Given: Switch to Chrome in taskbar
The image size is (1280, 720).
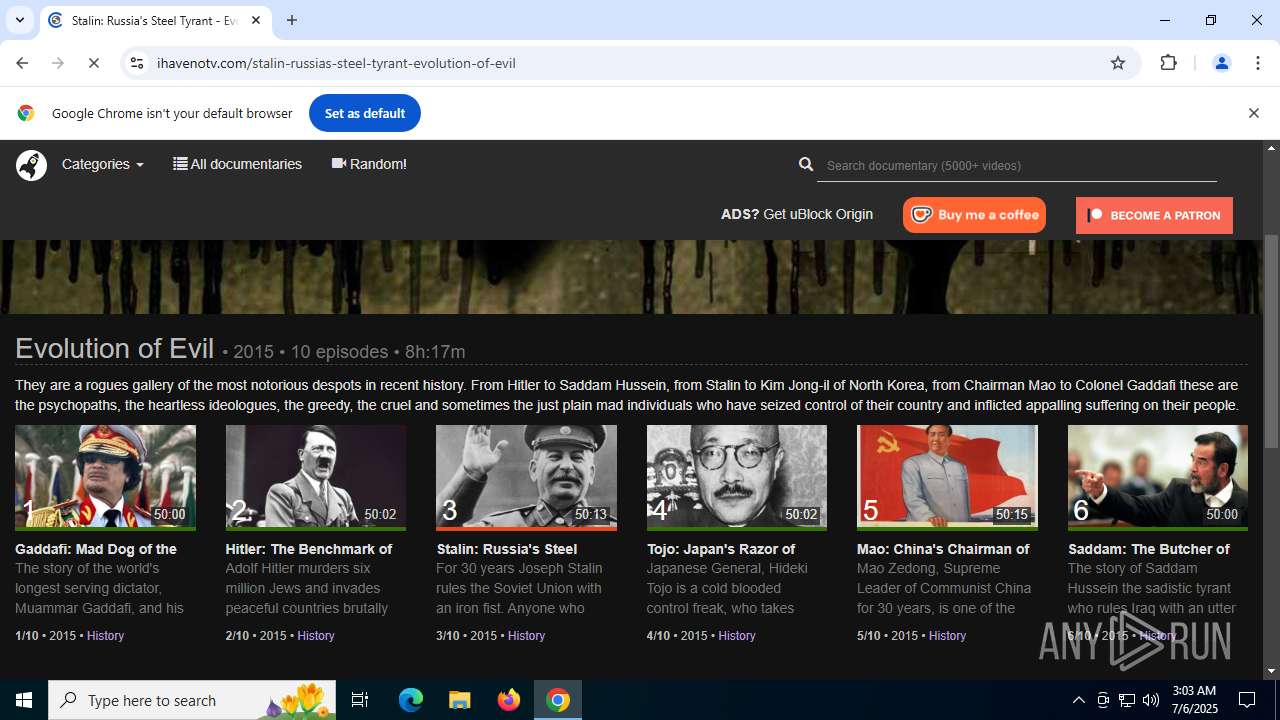Looking at the screenshot, I should [x=558, y=700].
